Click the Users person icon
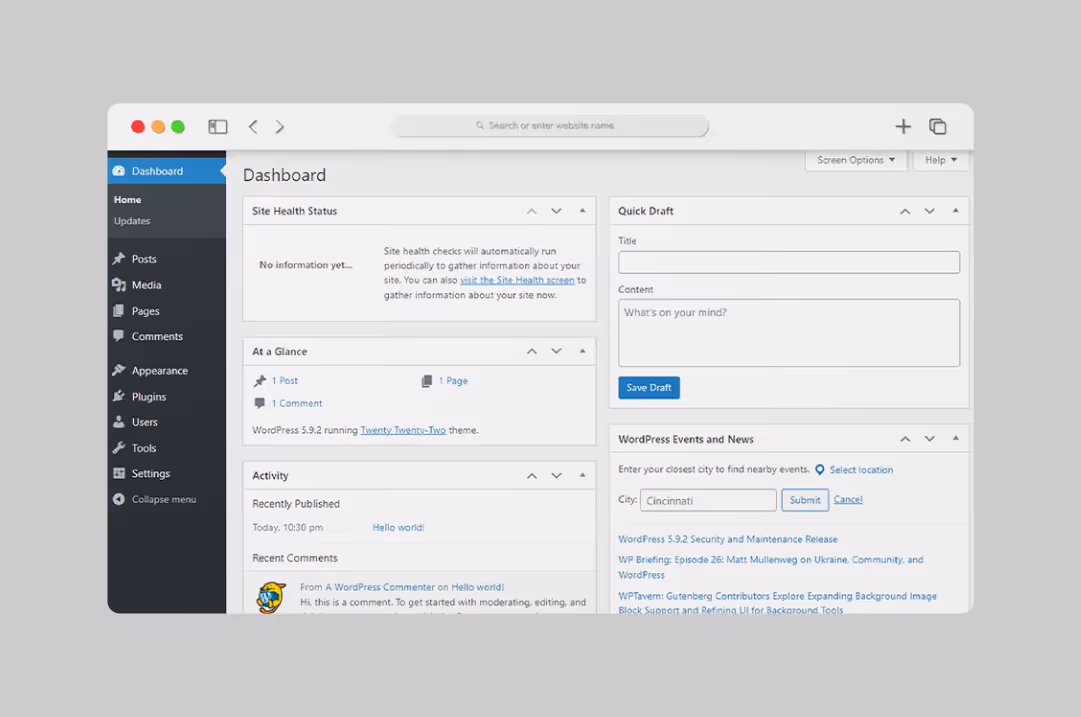Screen dimensions: 1081x717 coord(119,421)
